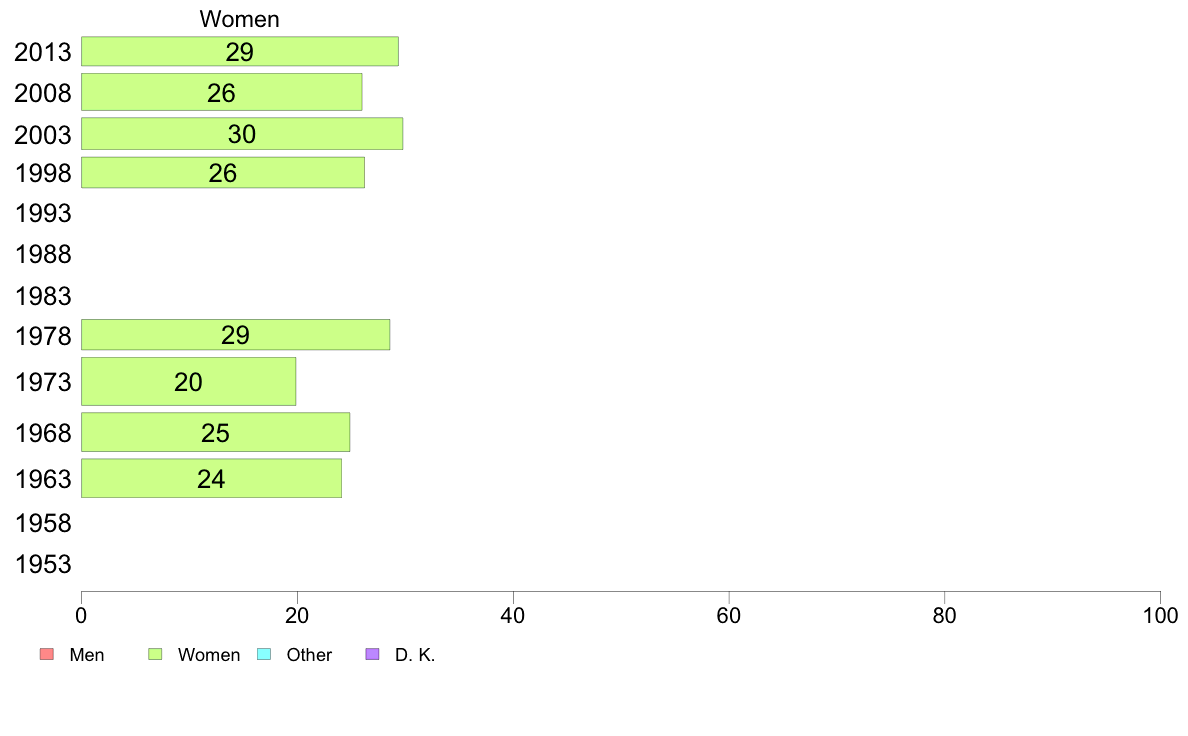Select the 2003 bar showing 30

pyautogui.click(x=242, y=133)
